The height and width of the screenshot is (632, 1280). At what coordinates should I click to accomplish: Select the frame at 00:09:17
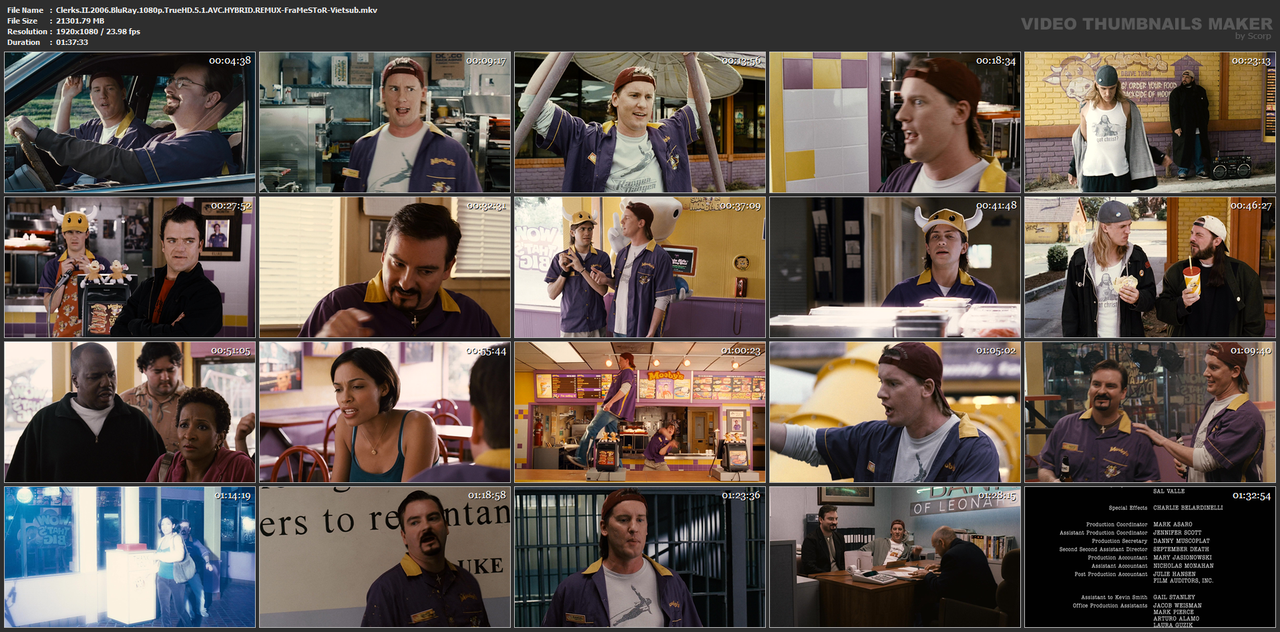point(385,122)
